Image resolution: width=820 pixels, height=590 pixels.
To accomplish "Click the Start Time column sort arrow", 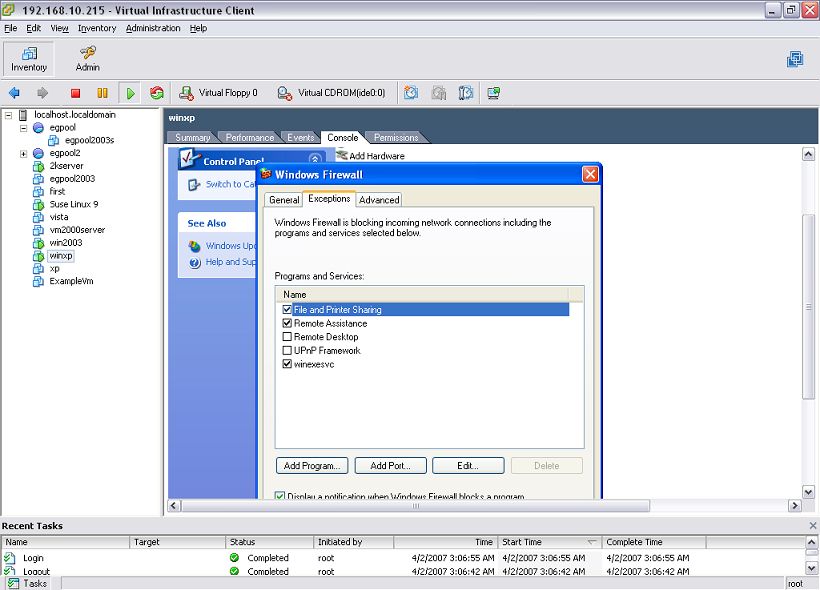I will (x=592, y=542).
